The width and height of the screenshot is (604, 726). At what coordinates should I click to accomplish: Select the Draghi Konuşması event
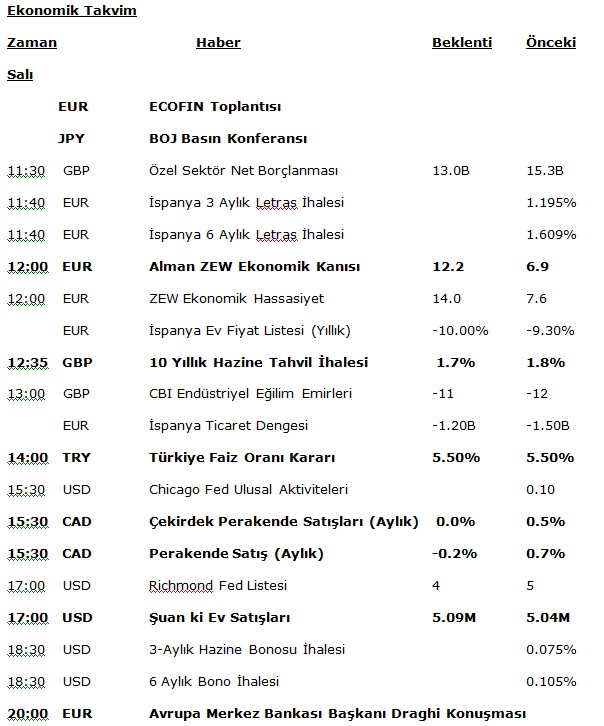pos(337,714)
